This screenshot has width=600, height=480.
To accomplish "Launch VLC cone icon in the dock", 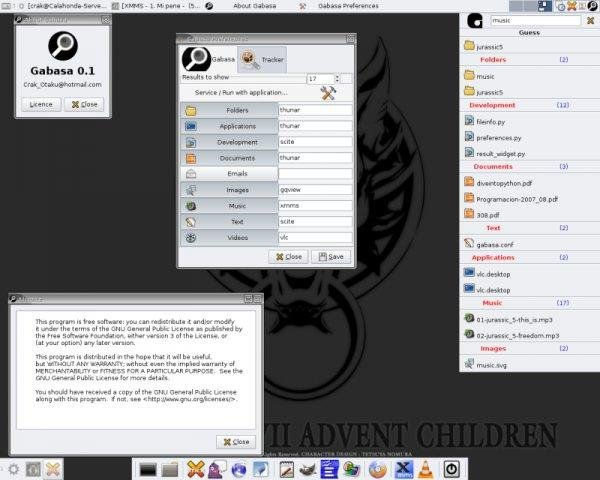I will pos(426,469).
